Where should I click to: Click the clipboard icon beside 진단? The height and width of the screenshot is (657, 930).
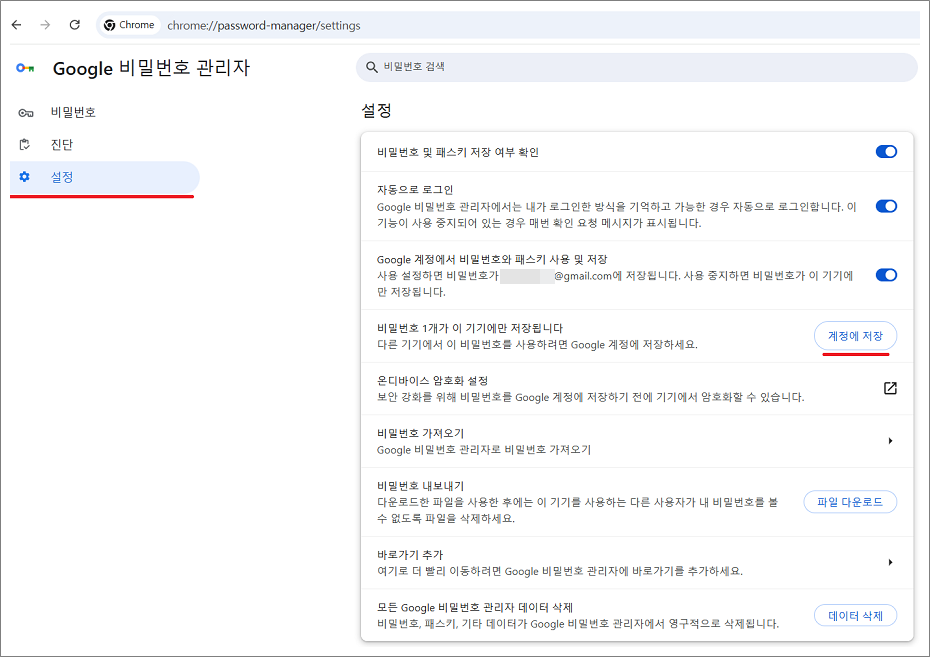25,144
